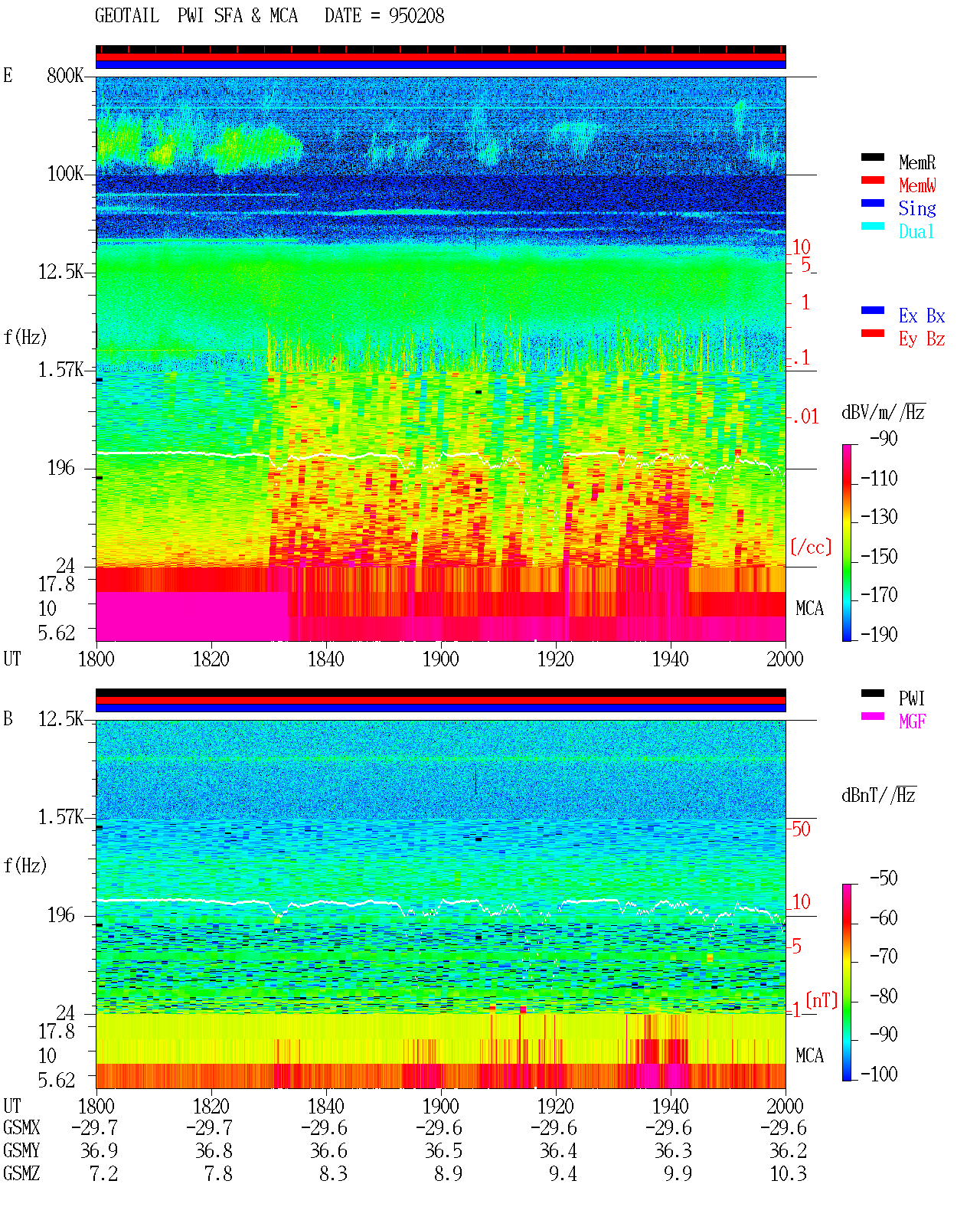980x1220 pixels.
Task: Click the red Ey Bz legend swatch
Action: pyautogui.click(x=873, y=333)
